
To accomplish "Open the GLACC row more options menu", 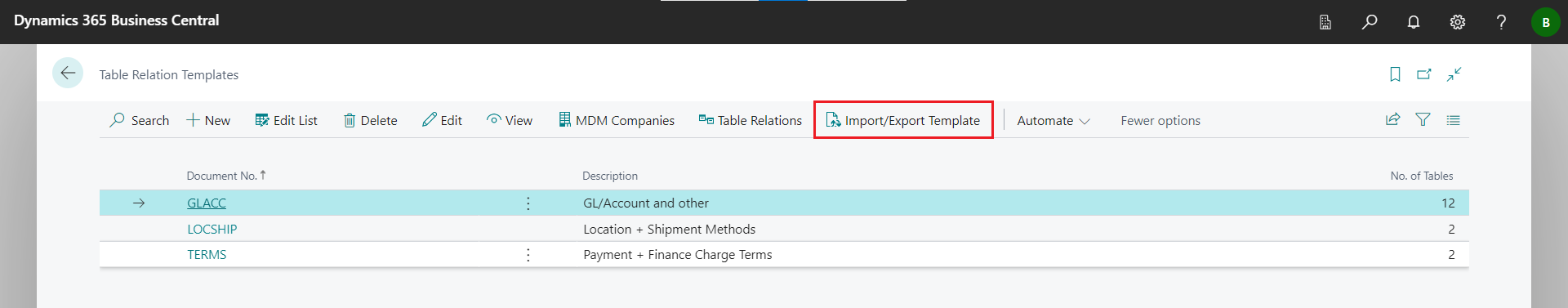I will [528, 203].
